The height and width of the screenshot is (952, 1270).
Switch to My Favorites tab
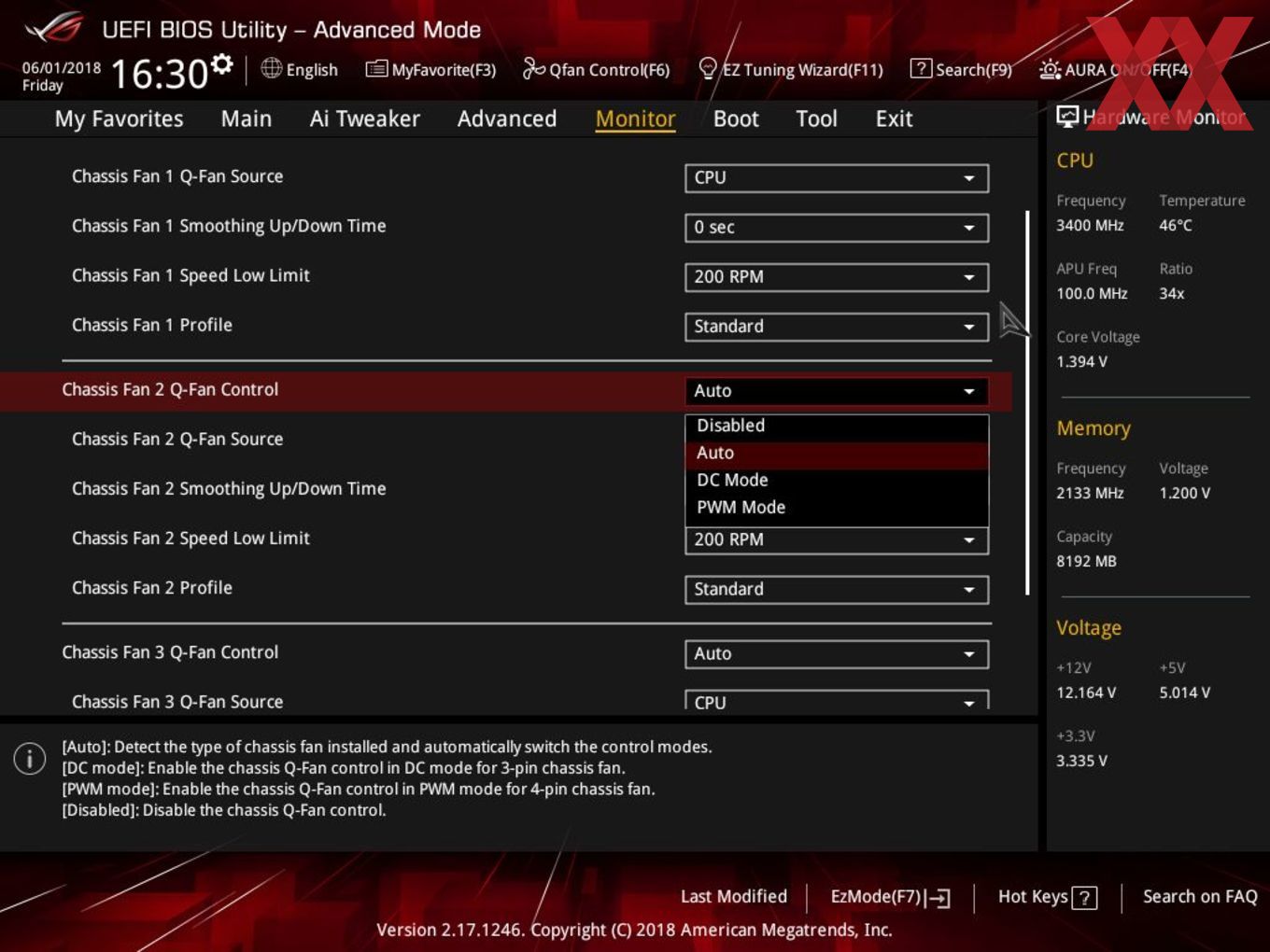click(119, 119)
